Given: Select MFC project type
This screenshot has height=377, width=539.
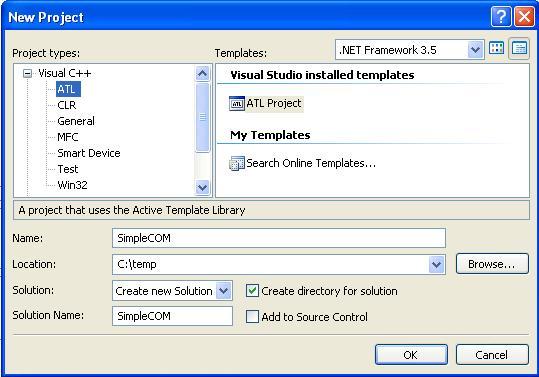Looking at the screenshot, I should point(68,137).
